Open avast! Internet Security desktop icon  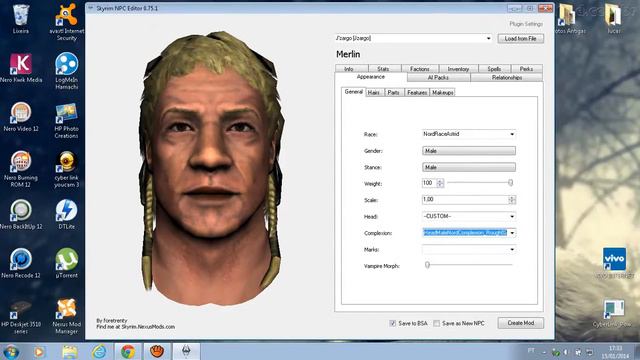[67, 21]
